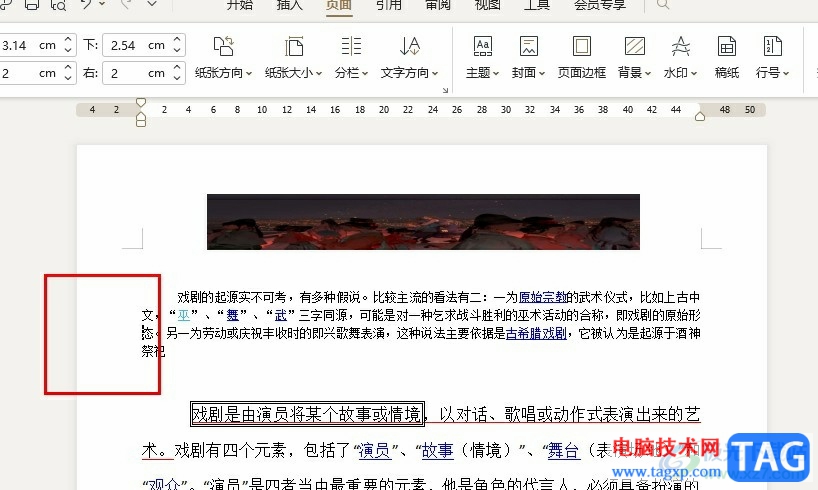Open the 会员专享 tab
This screenshot has width=818, height=490.
(x=600, y=5)
